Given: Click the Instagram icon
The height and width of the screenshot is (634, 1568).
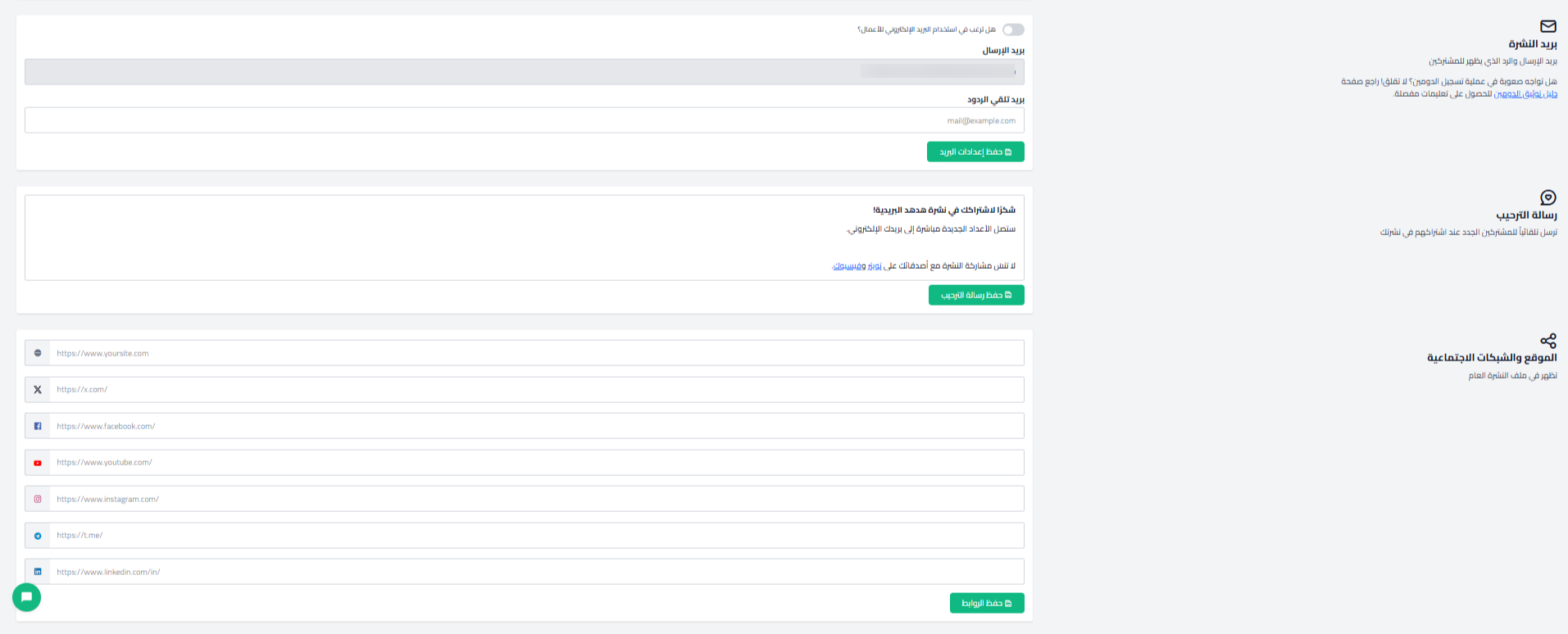Looking at the screenshot, I should click(x=38, y=499).
